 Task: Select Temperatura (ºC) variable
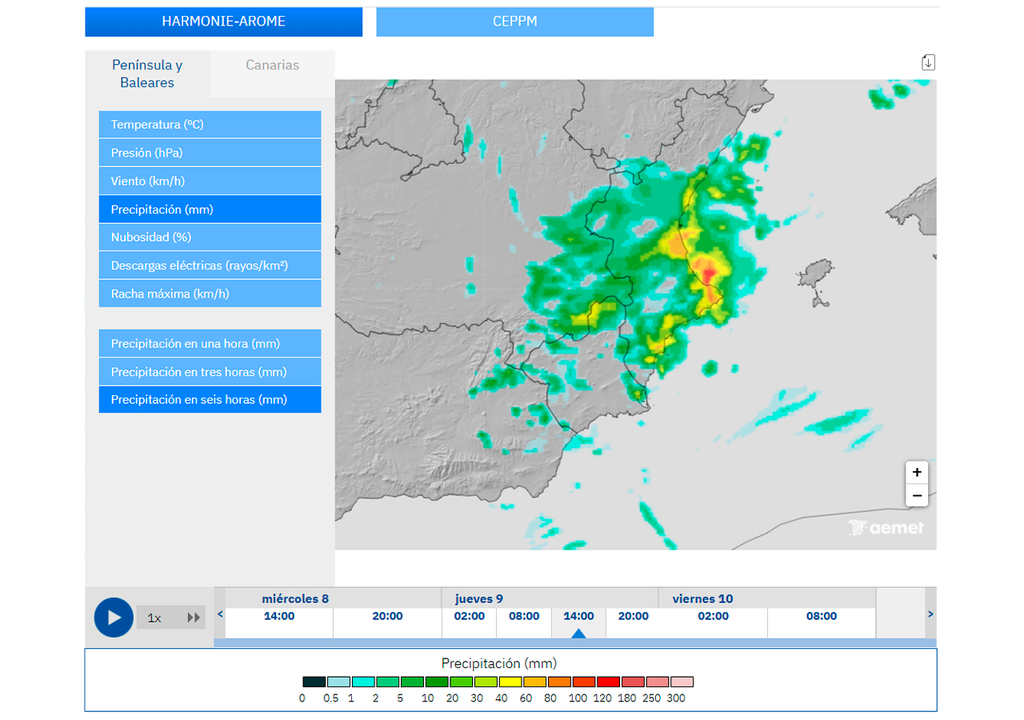(x=210, y=125)
